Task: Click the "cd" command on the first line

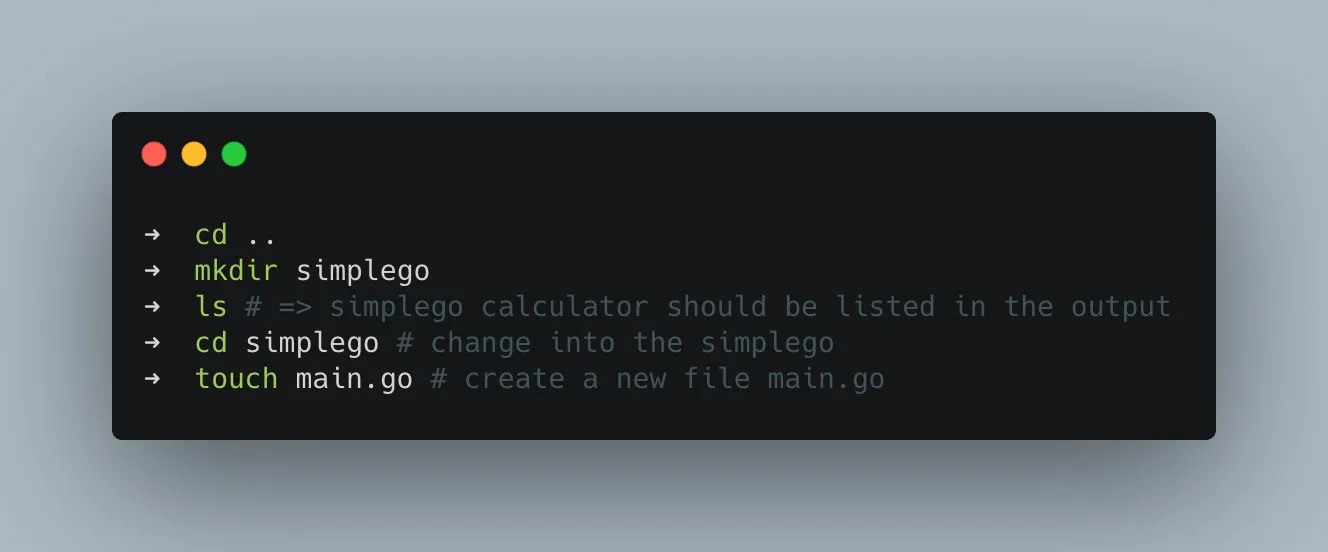Action: click(211, 235)
